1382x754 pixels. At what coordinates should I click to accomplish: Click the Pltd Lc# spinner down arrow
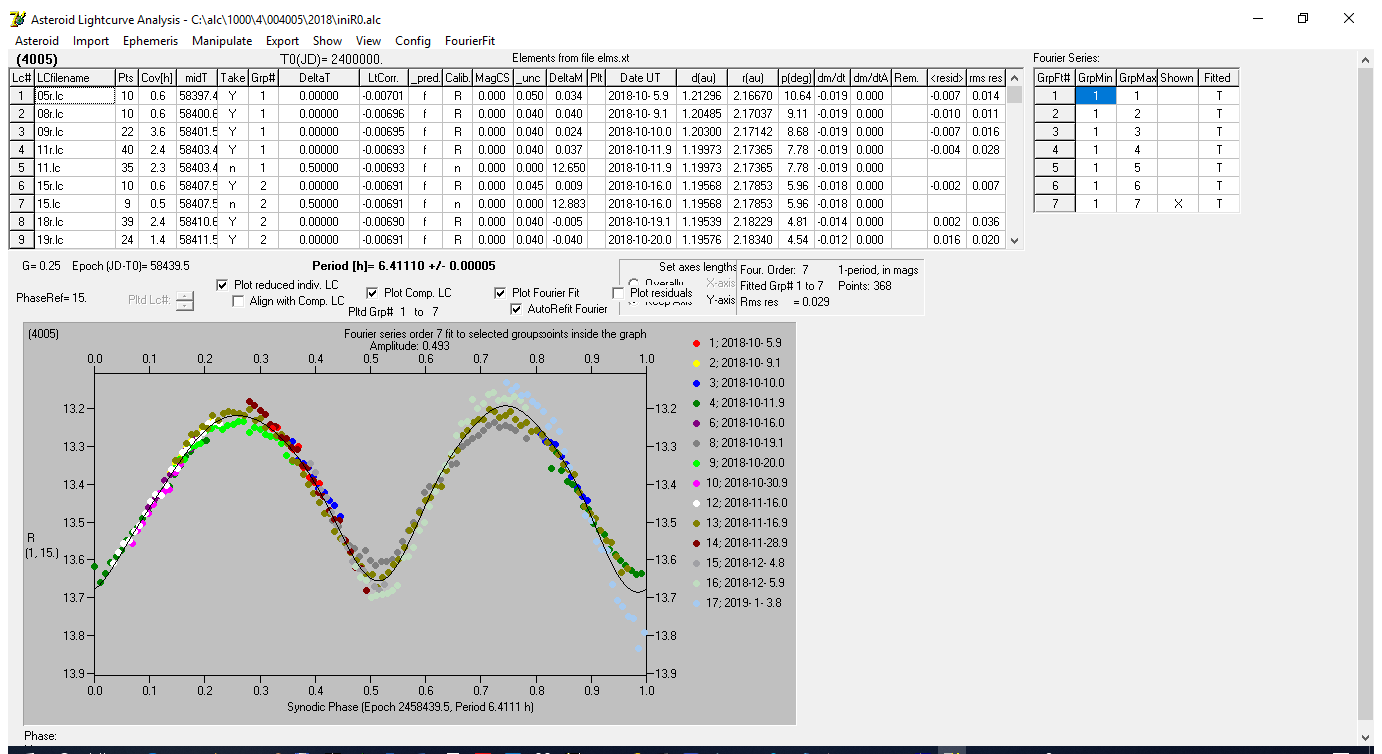pos(185,305)
